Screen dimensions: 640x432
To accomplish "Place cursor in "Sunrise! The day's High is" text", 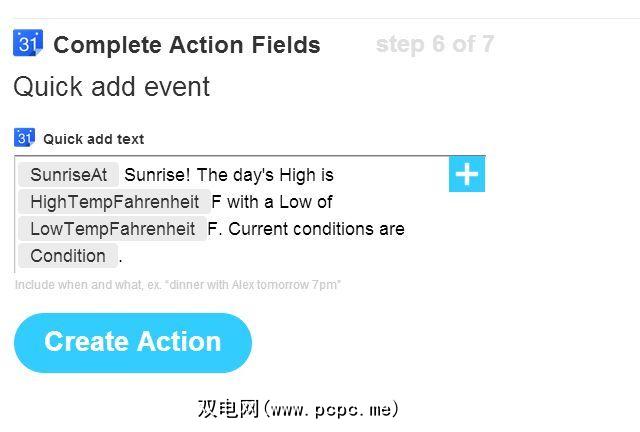I will [x=229, y=175].
